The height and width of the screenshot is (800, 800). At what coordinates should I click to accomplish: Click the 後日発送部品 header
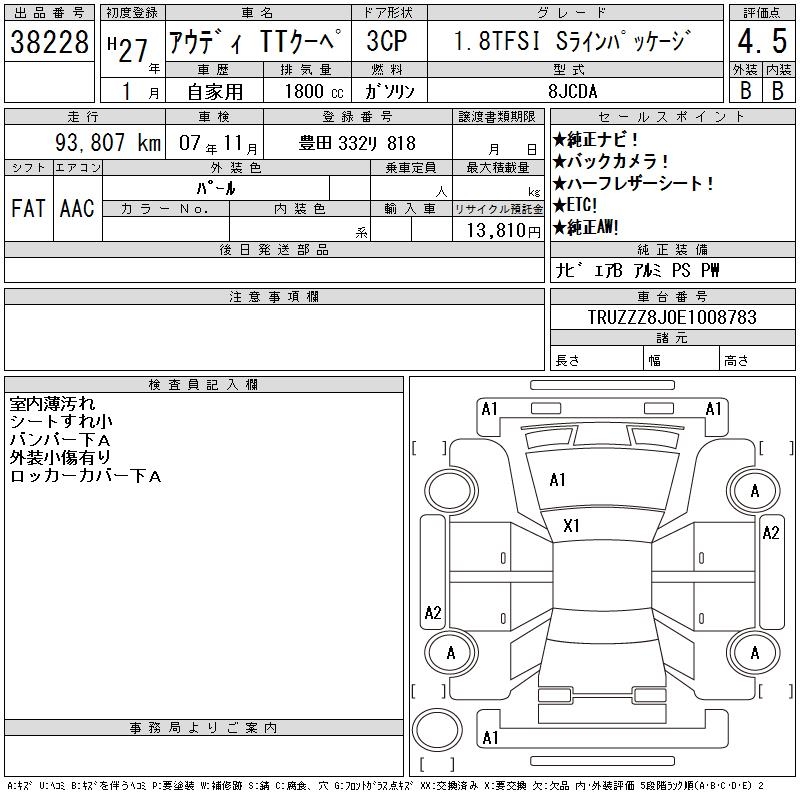(274, 249)
